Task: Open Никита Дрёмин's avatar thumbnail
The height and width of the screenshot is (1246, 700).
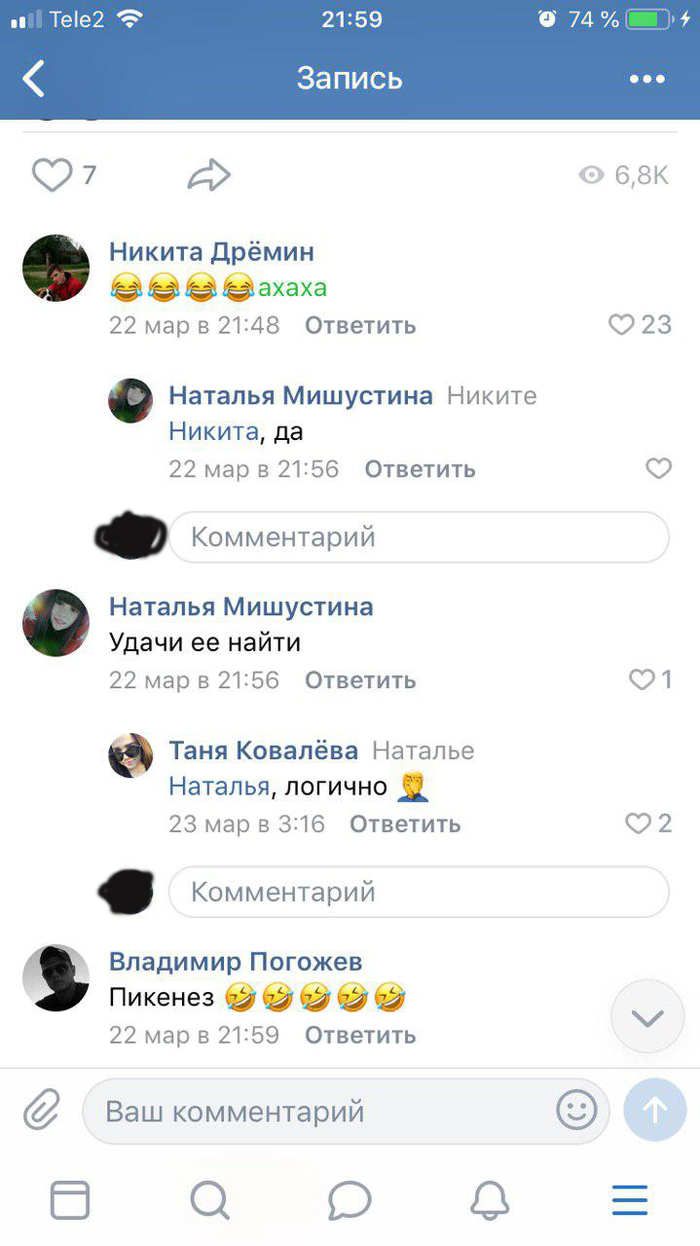Action: (56, 268)
